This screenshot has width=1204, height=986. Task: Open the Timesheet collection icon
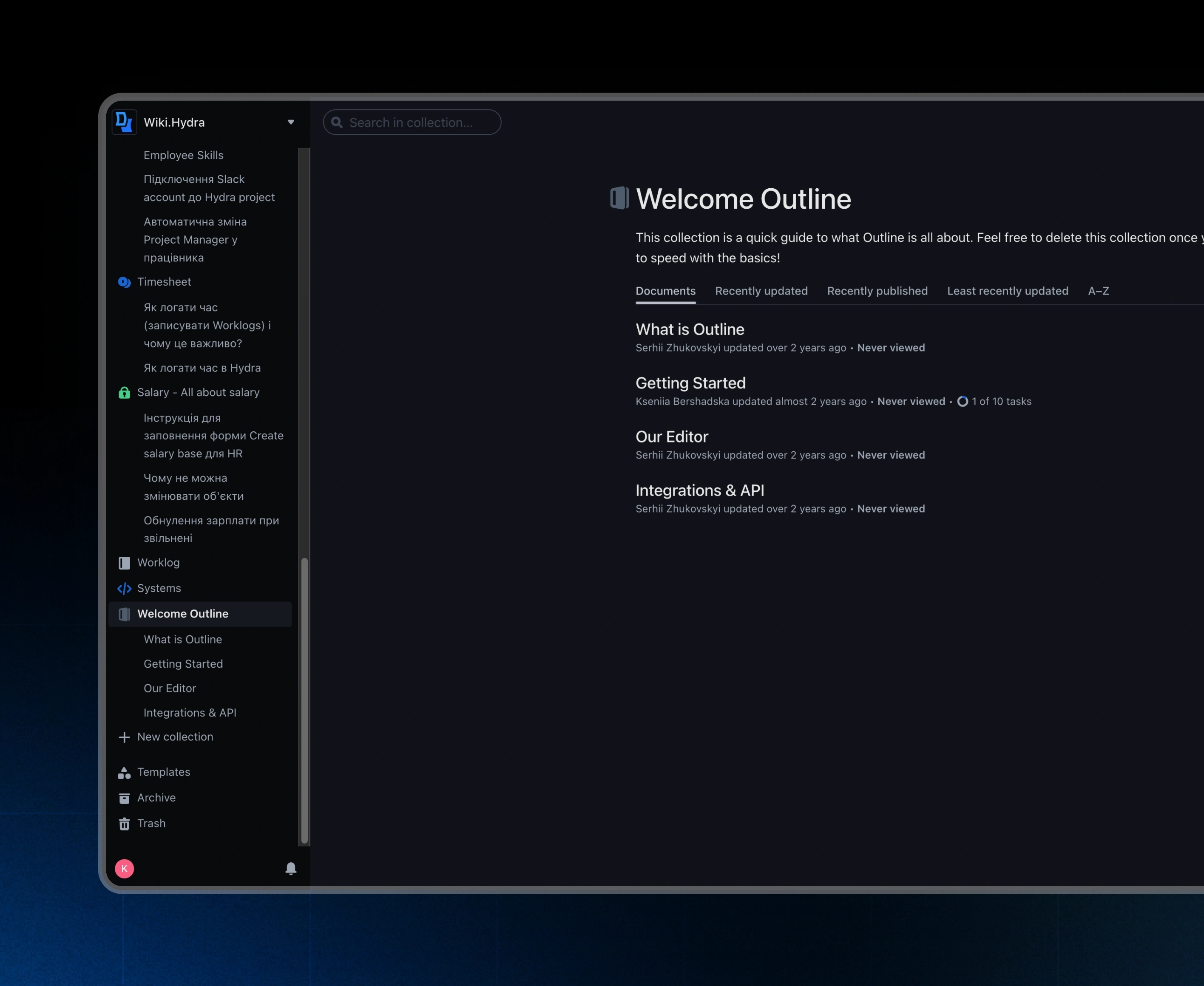pyautogui.click(x=124, y=282)
